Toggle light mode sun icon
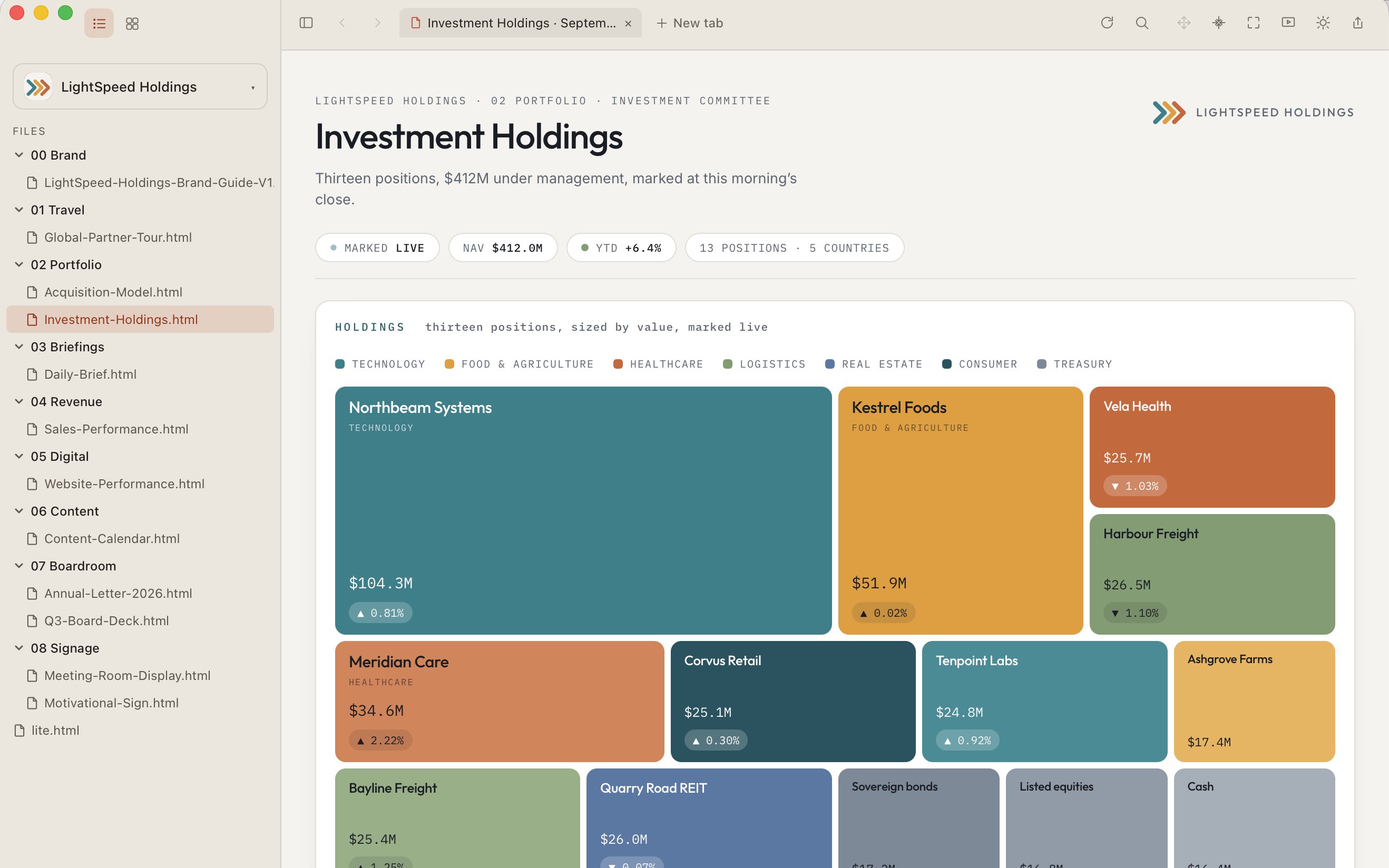Image resolution: width=1389 pixels, height=868 pixels. [1323, 23]
